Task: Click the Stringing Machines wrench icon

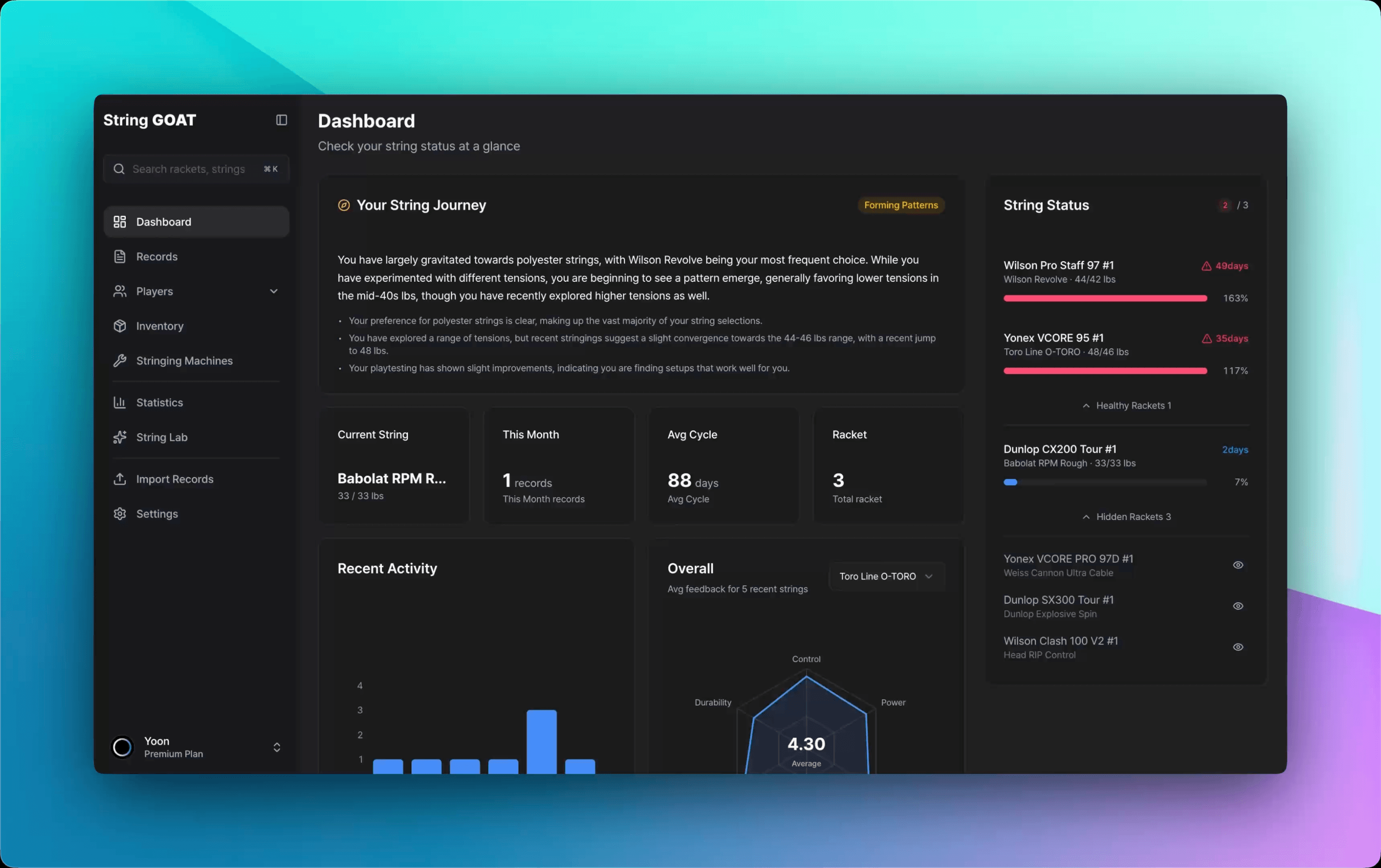Action: (x=119, y=361)
